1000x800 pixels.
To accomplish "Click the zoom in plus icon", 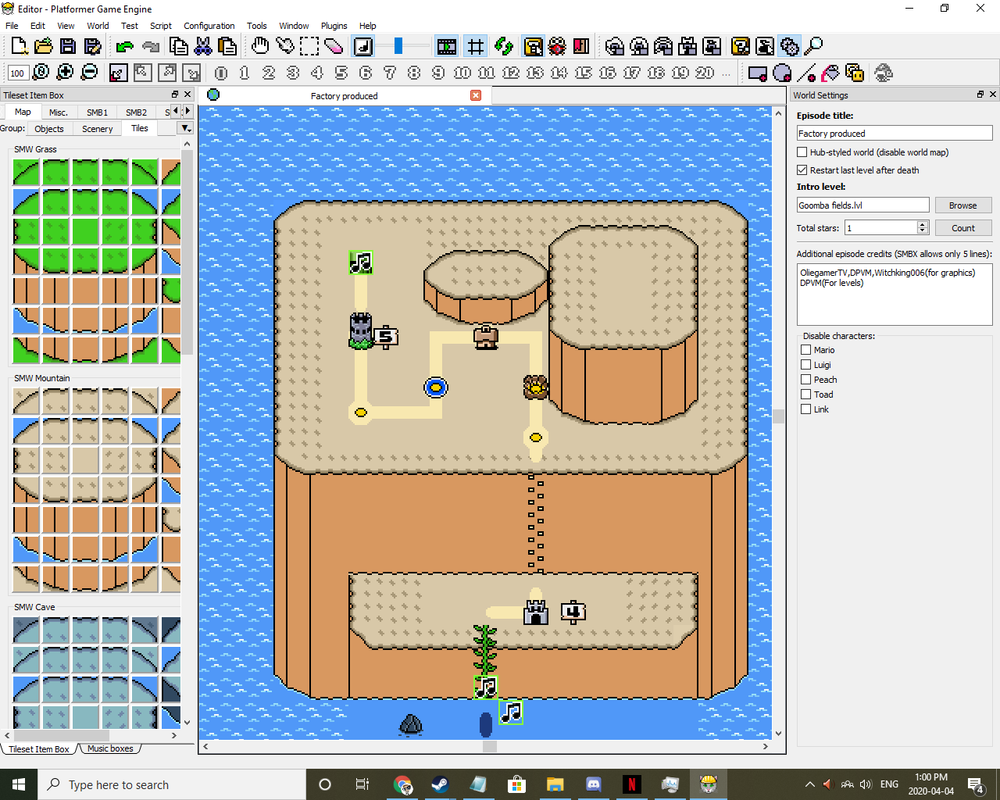I will pos(65,72).
